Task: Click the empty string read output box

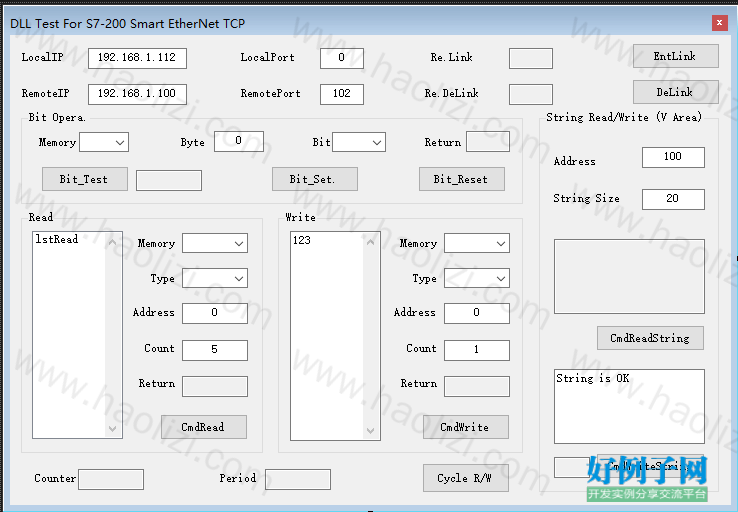Action: click(629, 276)
